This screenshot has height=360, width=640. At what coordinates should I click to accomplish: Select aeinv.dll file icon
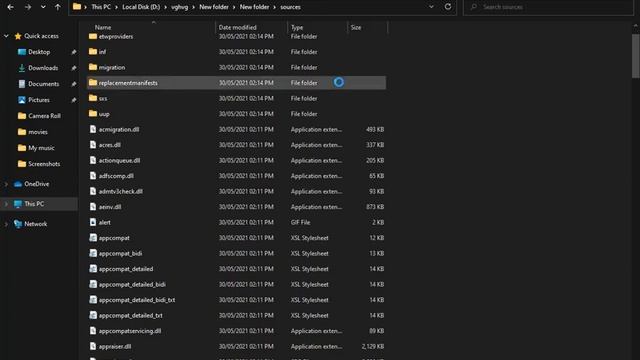click(x=93, y=207)
